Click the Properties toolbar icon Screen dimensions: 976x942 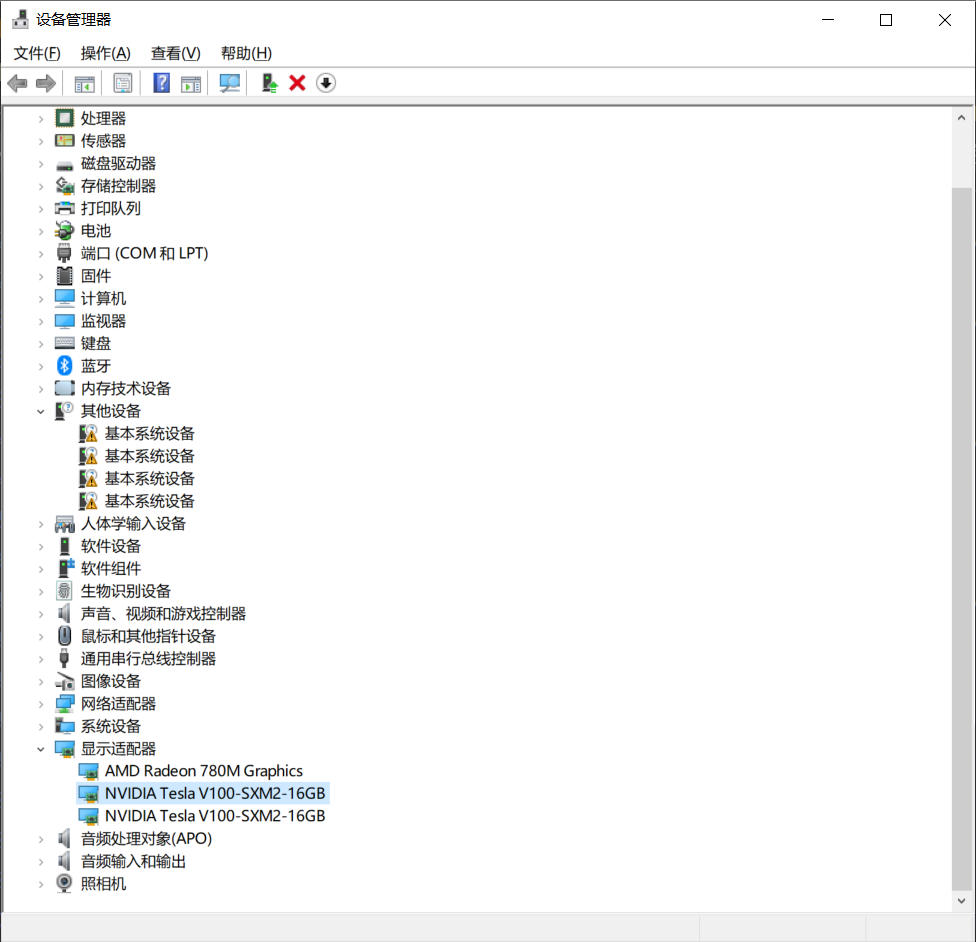[x=122, y=83]
